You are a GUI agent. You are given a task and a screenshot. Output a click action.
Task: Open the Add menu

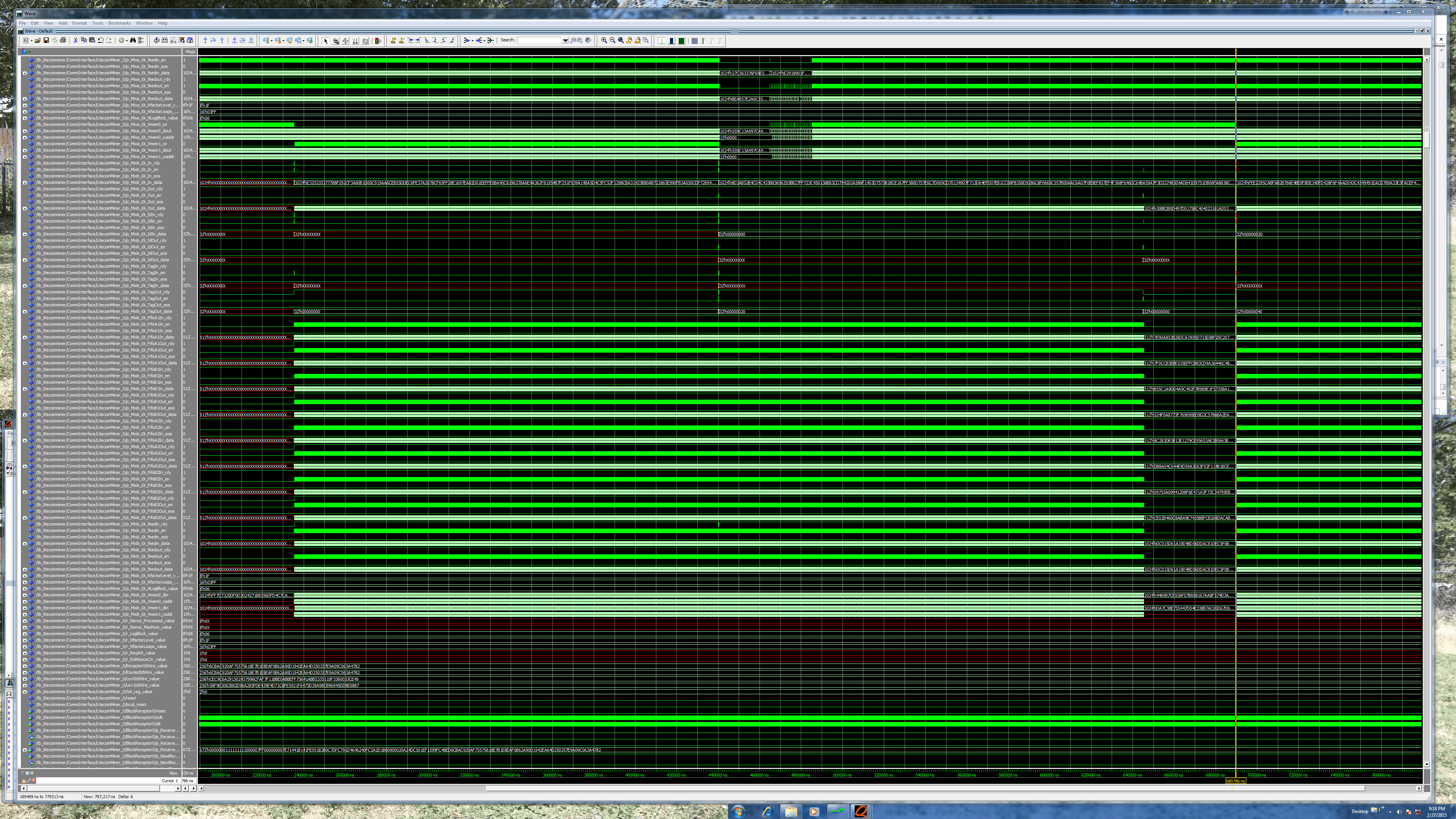point(63,23)
